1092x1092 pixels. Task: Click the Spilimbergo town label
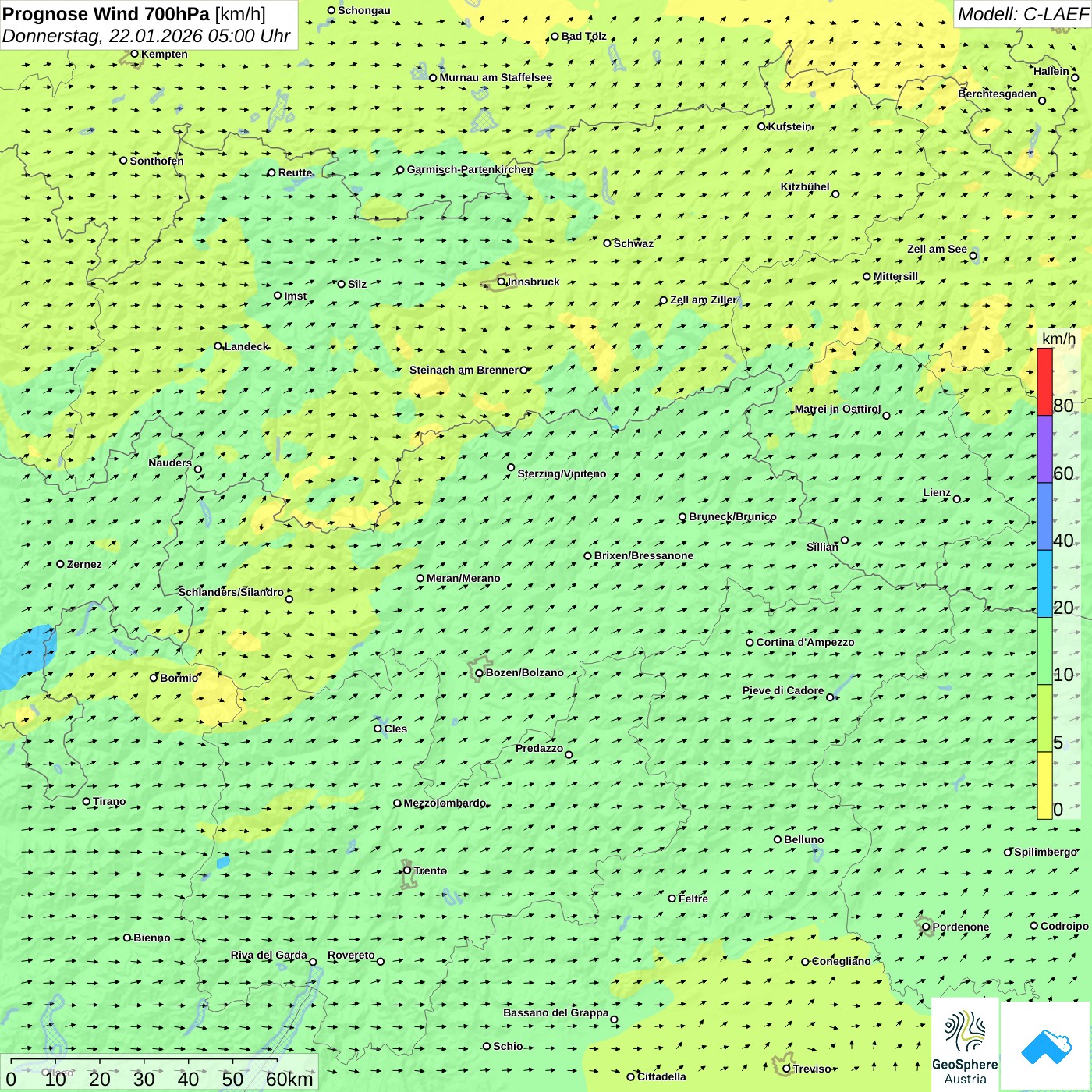(1045, 852)
